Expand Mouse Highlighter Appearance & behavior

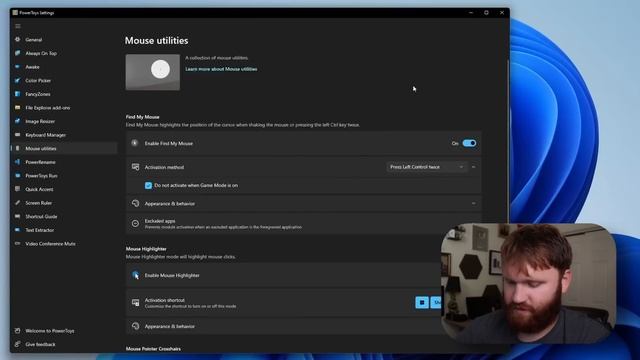[x=284, y=326]
